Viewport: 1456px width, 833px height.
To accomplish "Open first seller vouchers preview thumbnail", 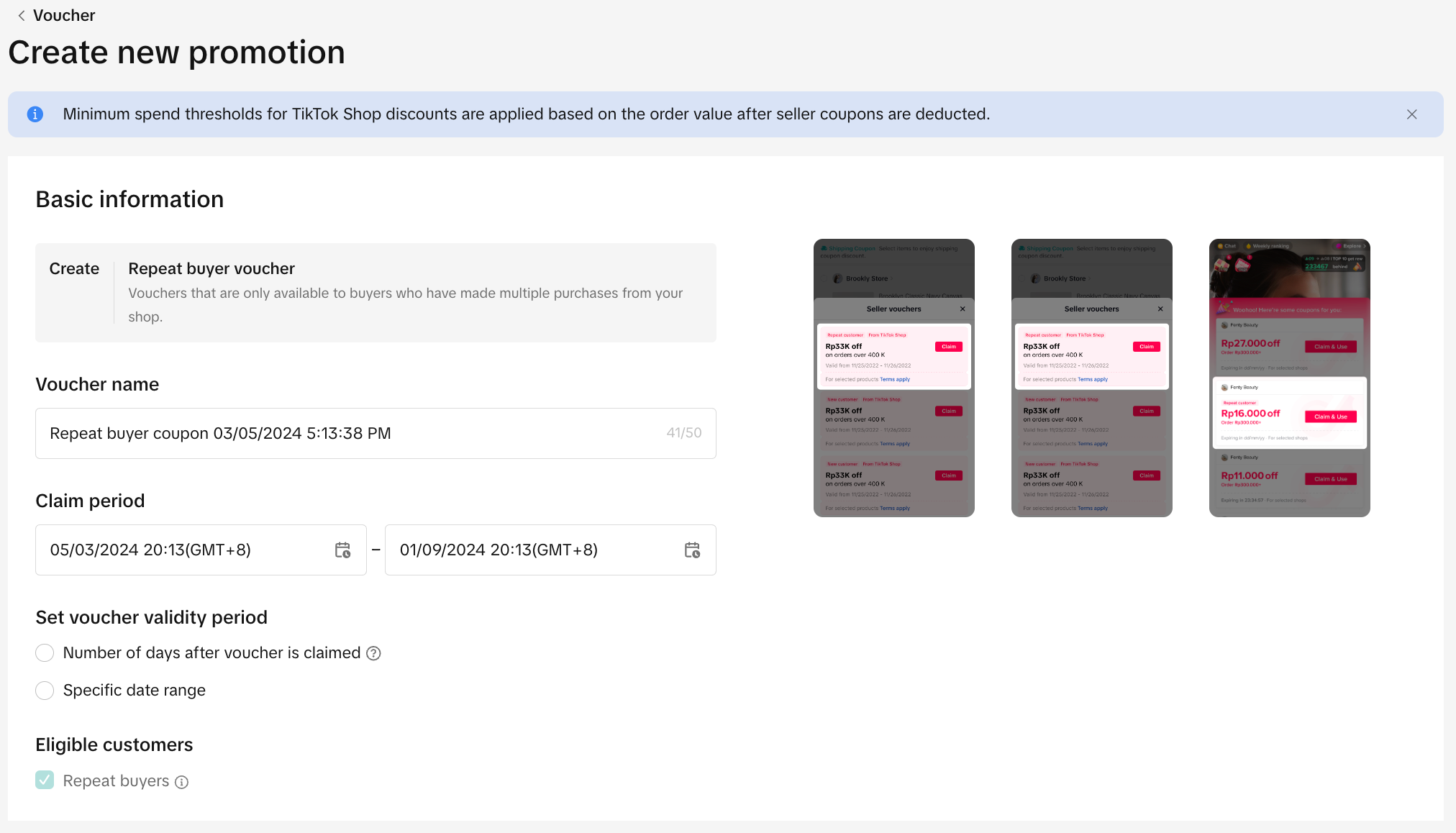I will click(893, 378).
